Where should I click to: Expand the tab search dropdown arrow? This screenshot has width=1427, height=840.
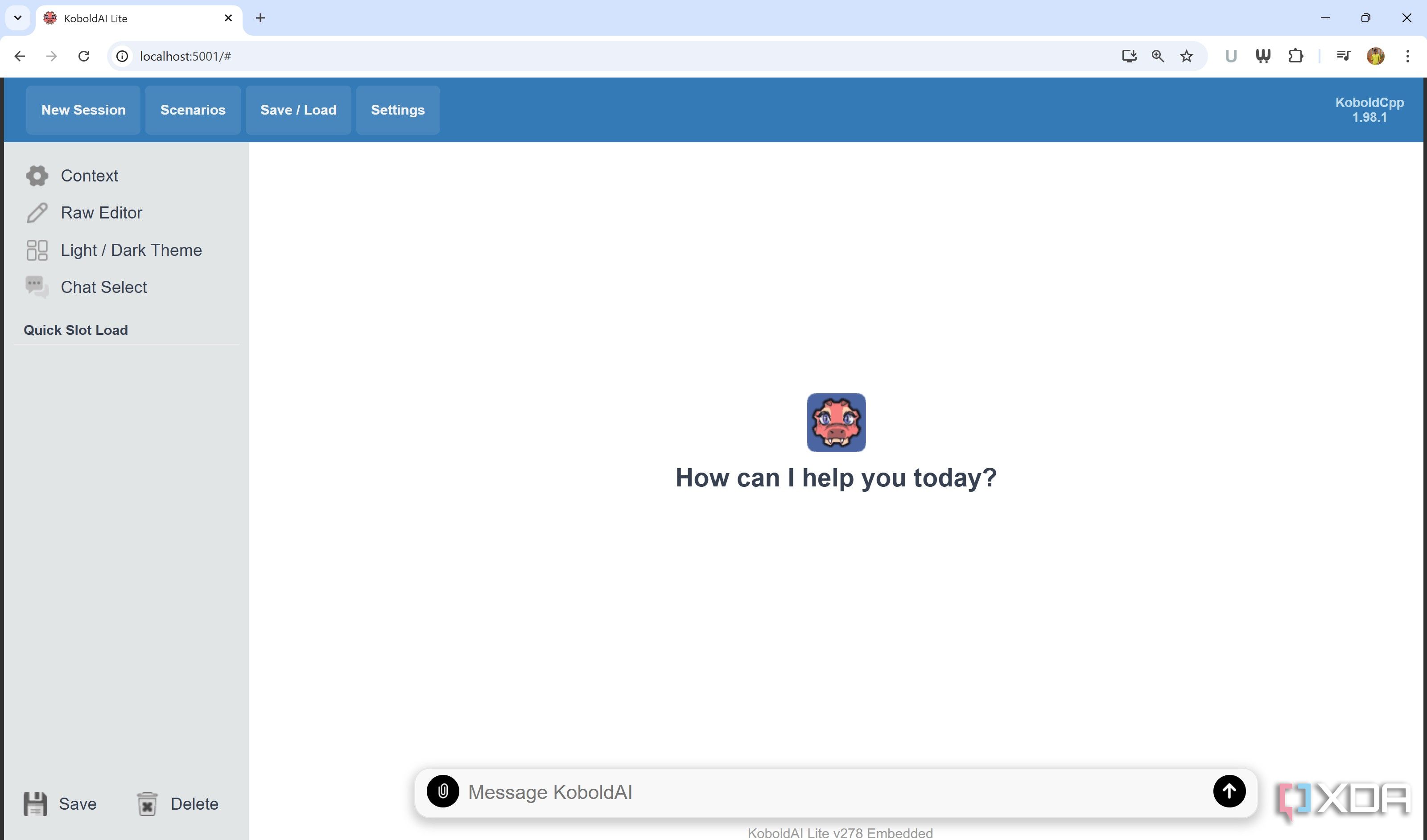click(17, 18)
